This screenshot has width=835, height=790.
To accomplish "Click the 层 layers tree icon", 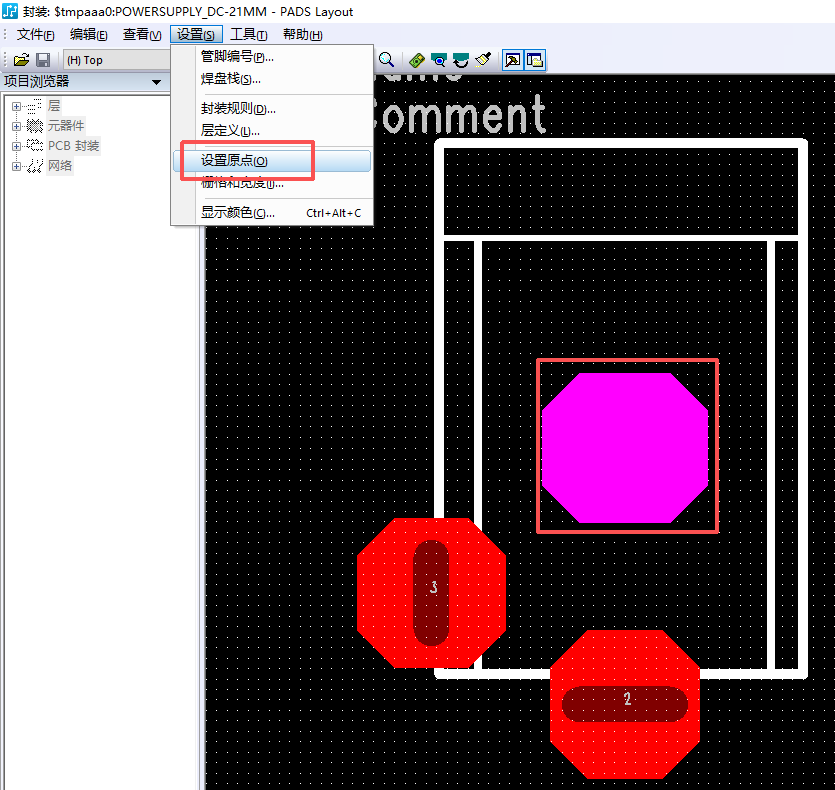I will coord(34,106).
